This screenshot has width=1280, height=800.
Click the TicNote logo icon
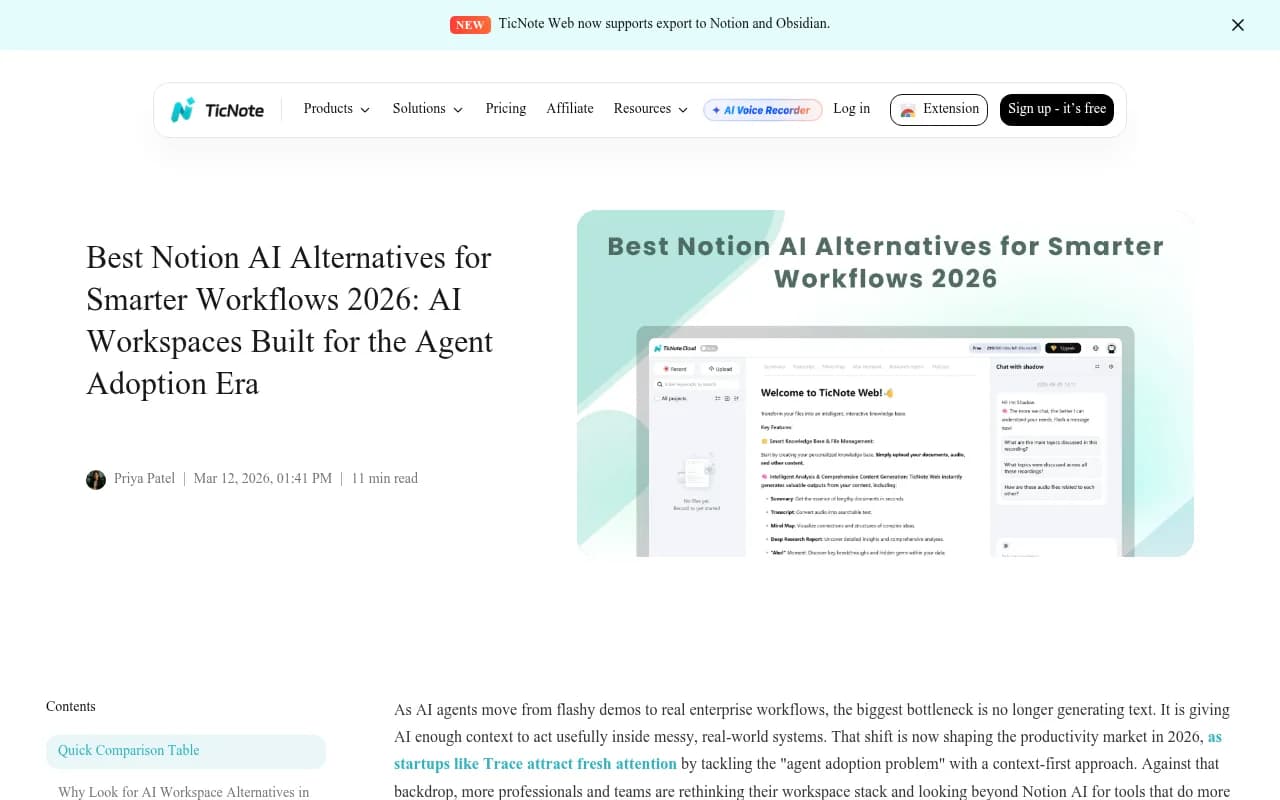pos(182,110)
